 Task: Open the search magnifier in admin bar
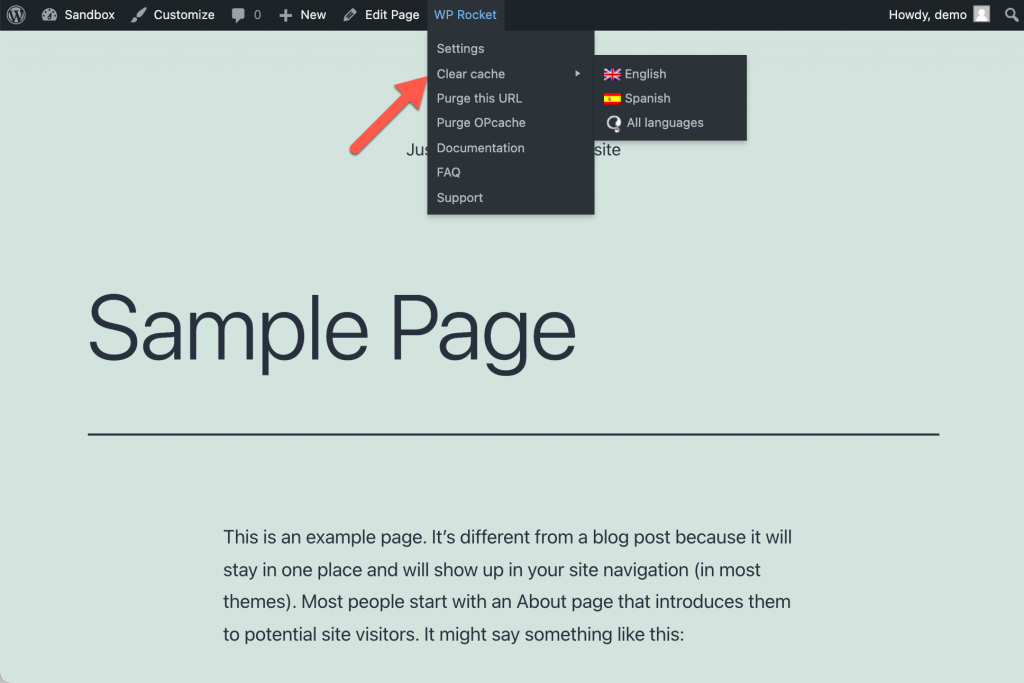point(1011,14)
